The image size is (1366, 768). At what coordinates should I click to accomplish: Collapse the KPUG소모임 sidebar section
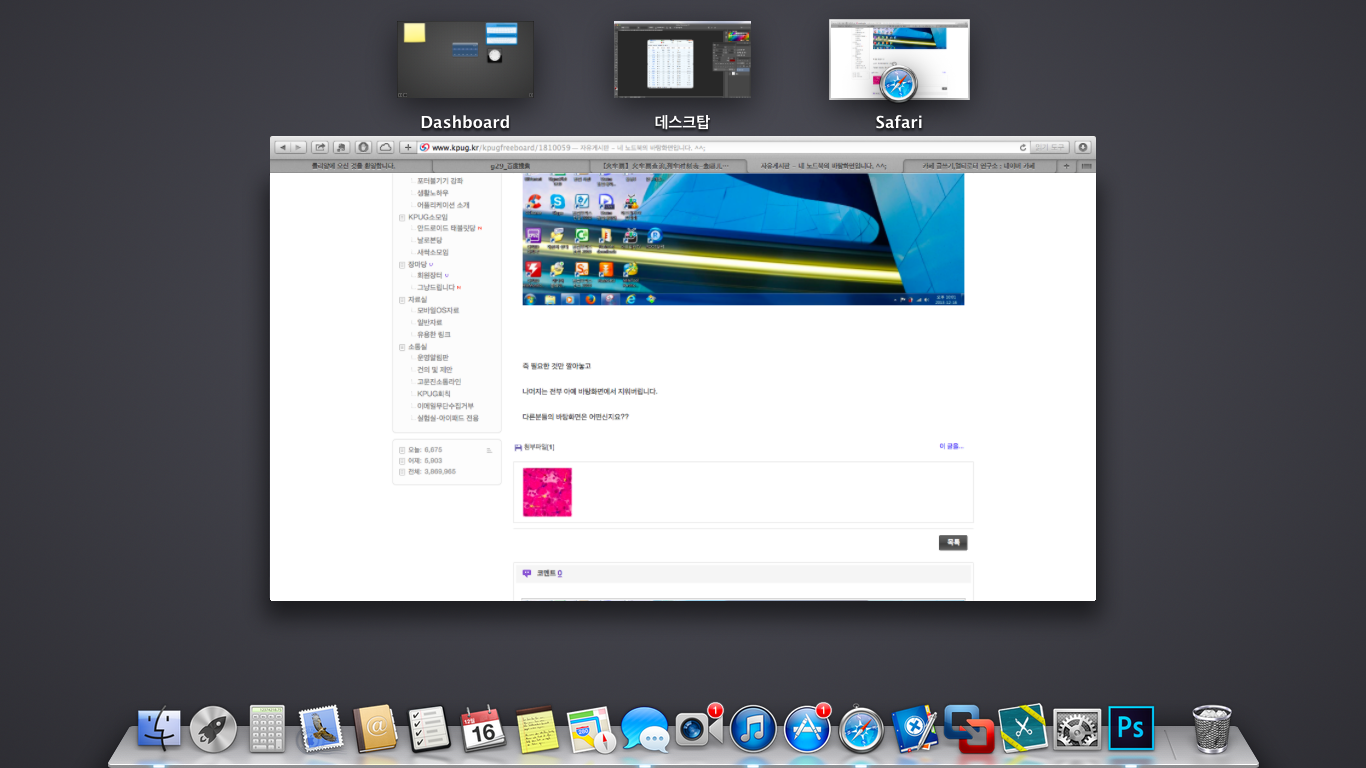point(402,217)
